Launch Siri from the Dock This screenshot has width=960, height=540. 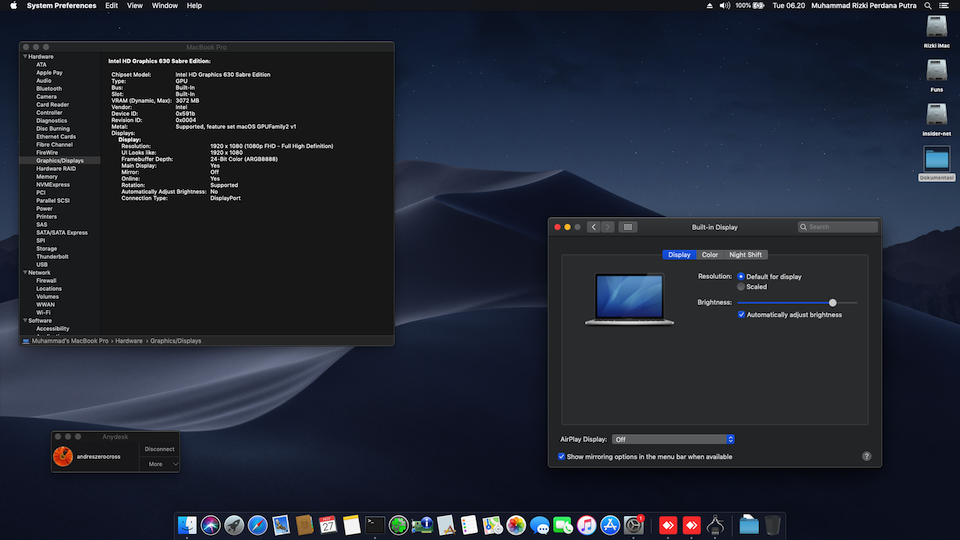[x=211, y=525]
